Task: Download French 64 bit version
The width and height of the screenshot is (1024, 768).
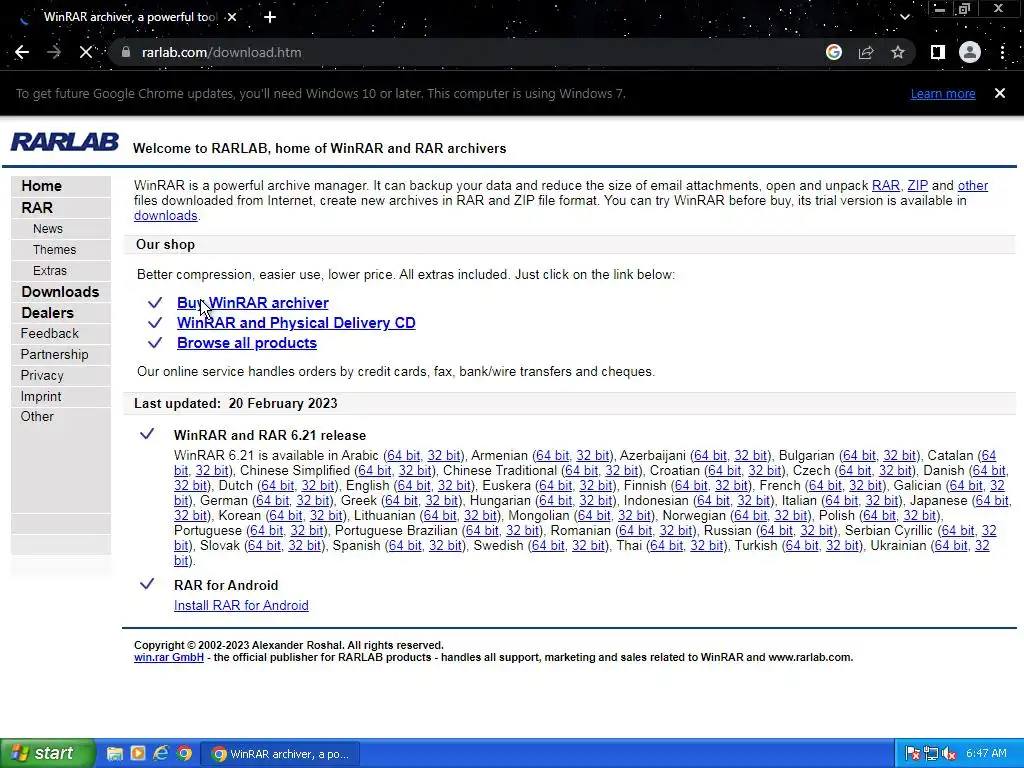Action: (x=825, y=485)
